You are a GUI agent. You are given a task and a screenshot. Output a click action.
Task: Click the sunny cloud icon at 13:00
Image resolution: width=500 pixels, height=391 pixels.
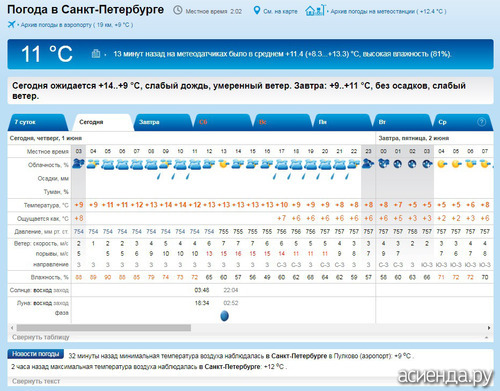click(x=223, y=164)
